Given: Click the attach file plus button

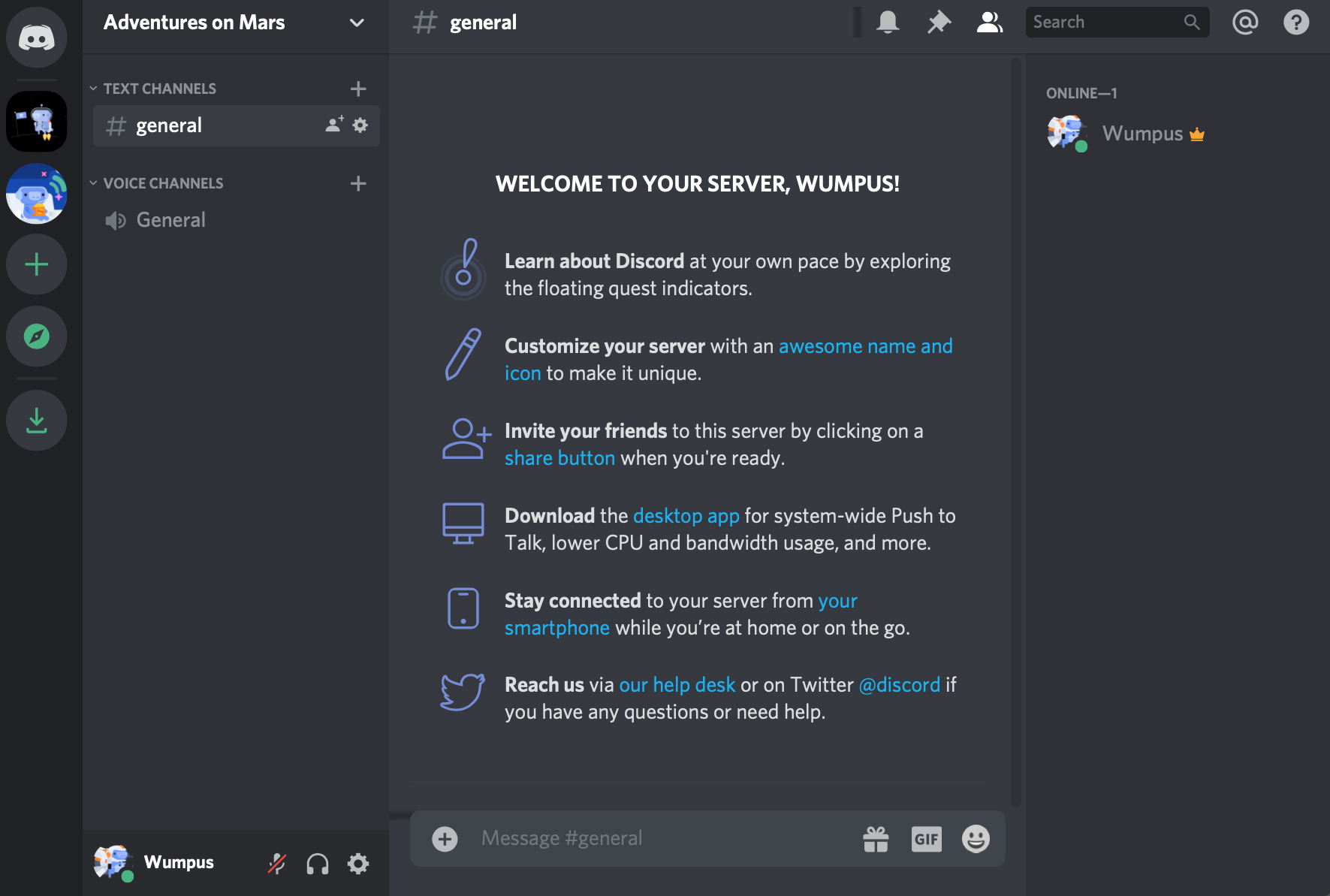Looking at the screenshot, I should (x=445, y=839).
